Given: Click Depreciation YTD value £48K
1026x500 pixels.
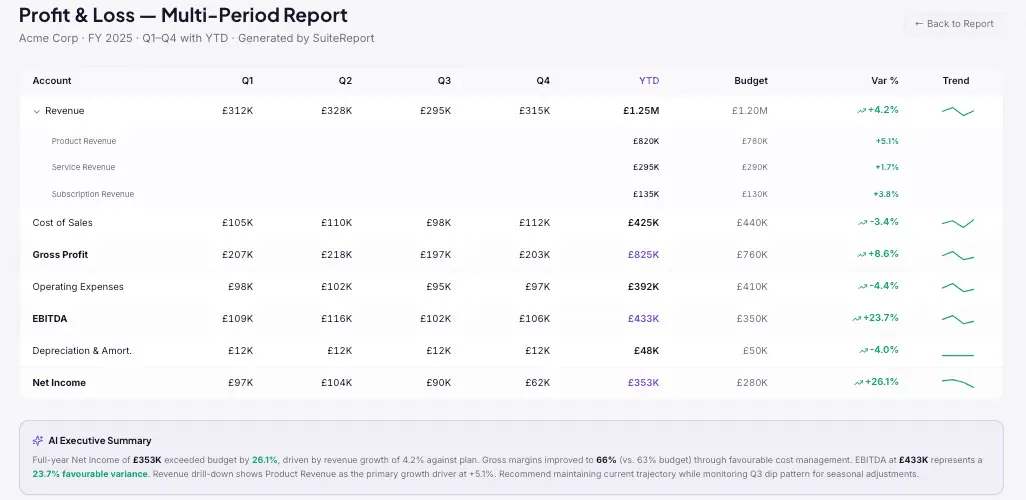Looking at the screenshot, I should click(646, 351).
